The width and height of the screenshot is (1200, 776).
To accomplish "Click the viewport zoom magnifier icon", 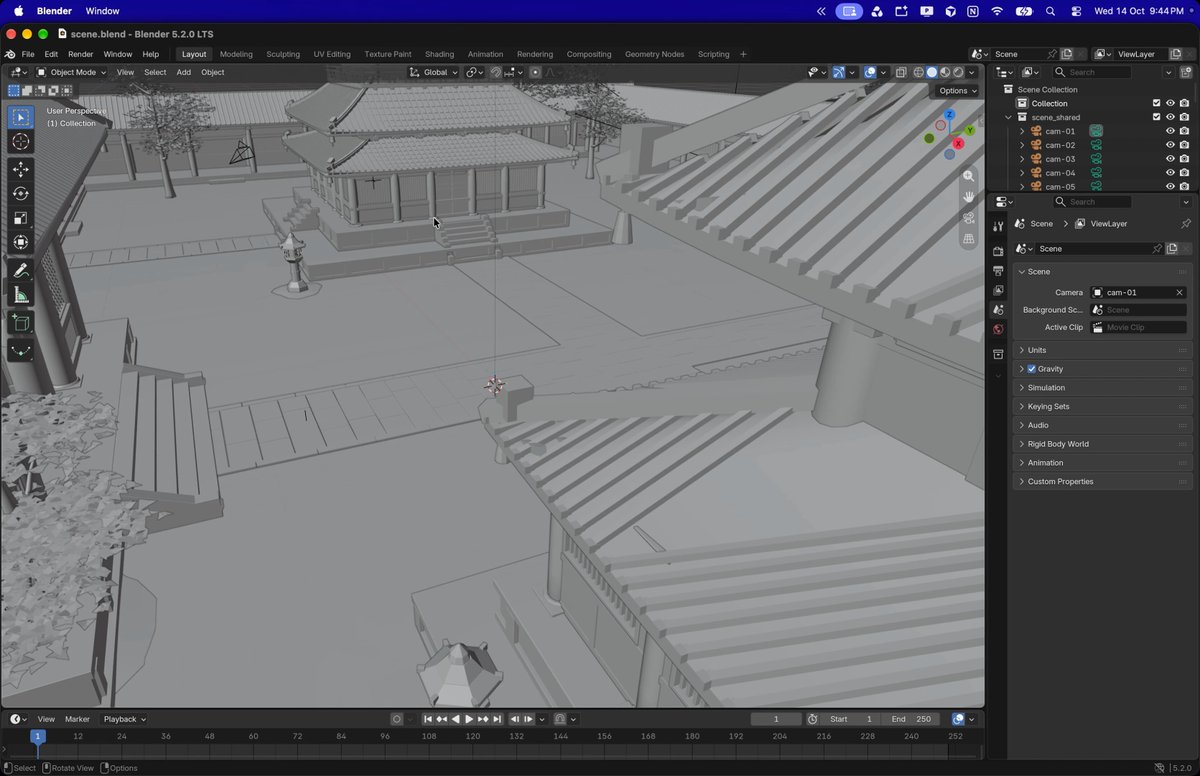I will (968, 176).
